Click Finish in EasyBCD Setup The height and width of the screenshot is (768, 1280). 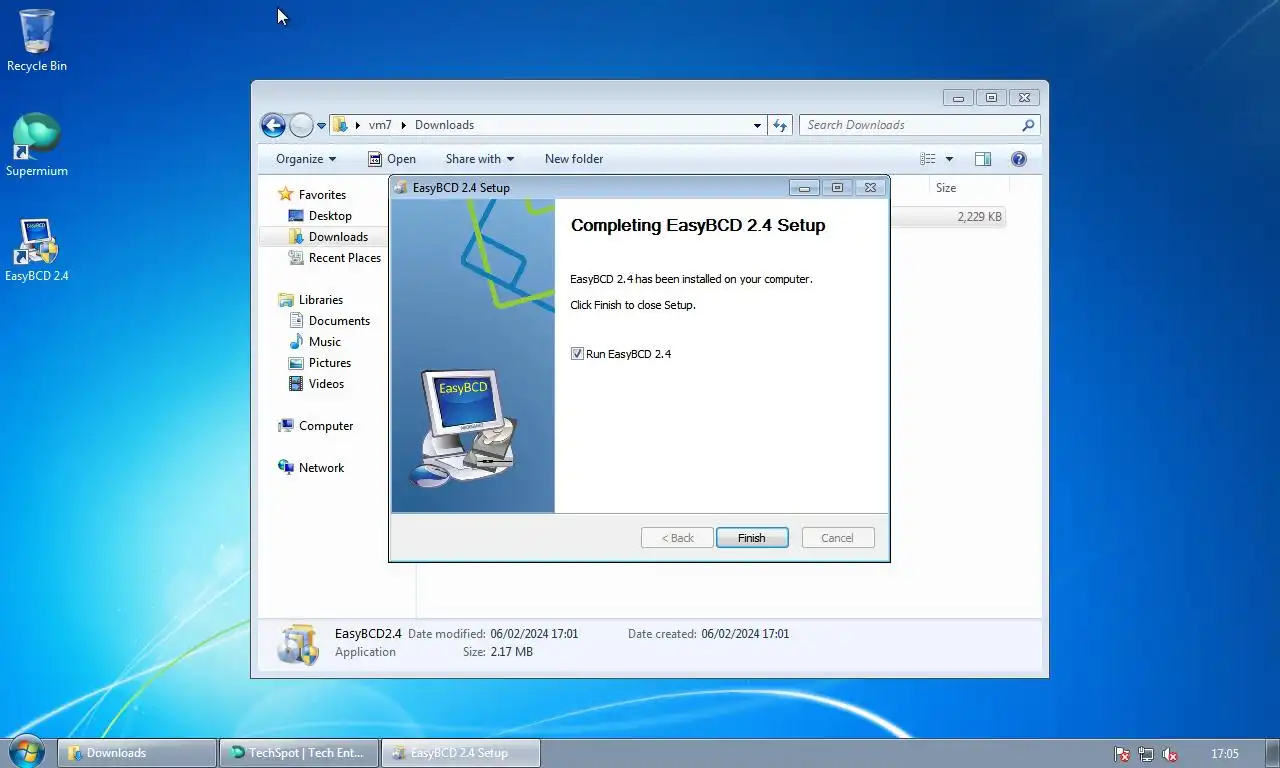click(752, 538)
